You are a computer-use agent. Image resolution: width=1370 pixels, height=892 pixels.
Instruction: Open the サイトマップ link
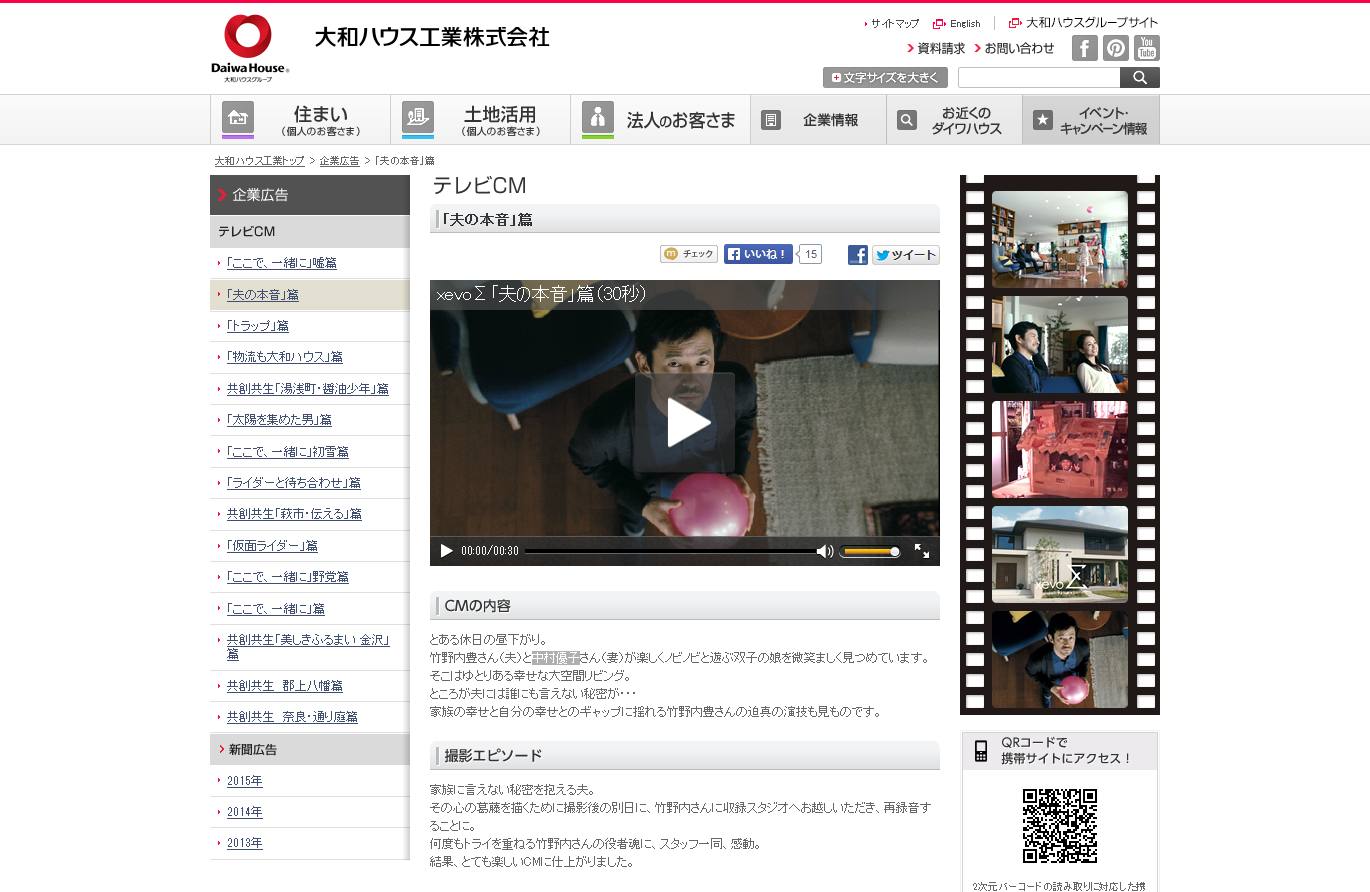894,23
